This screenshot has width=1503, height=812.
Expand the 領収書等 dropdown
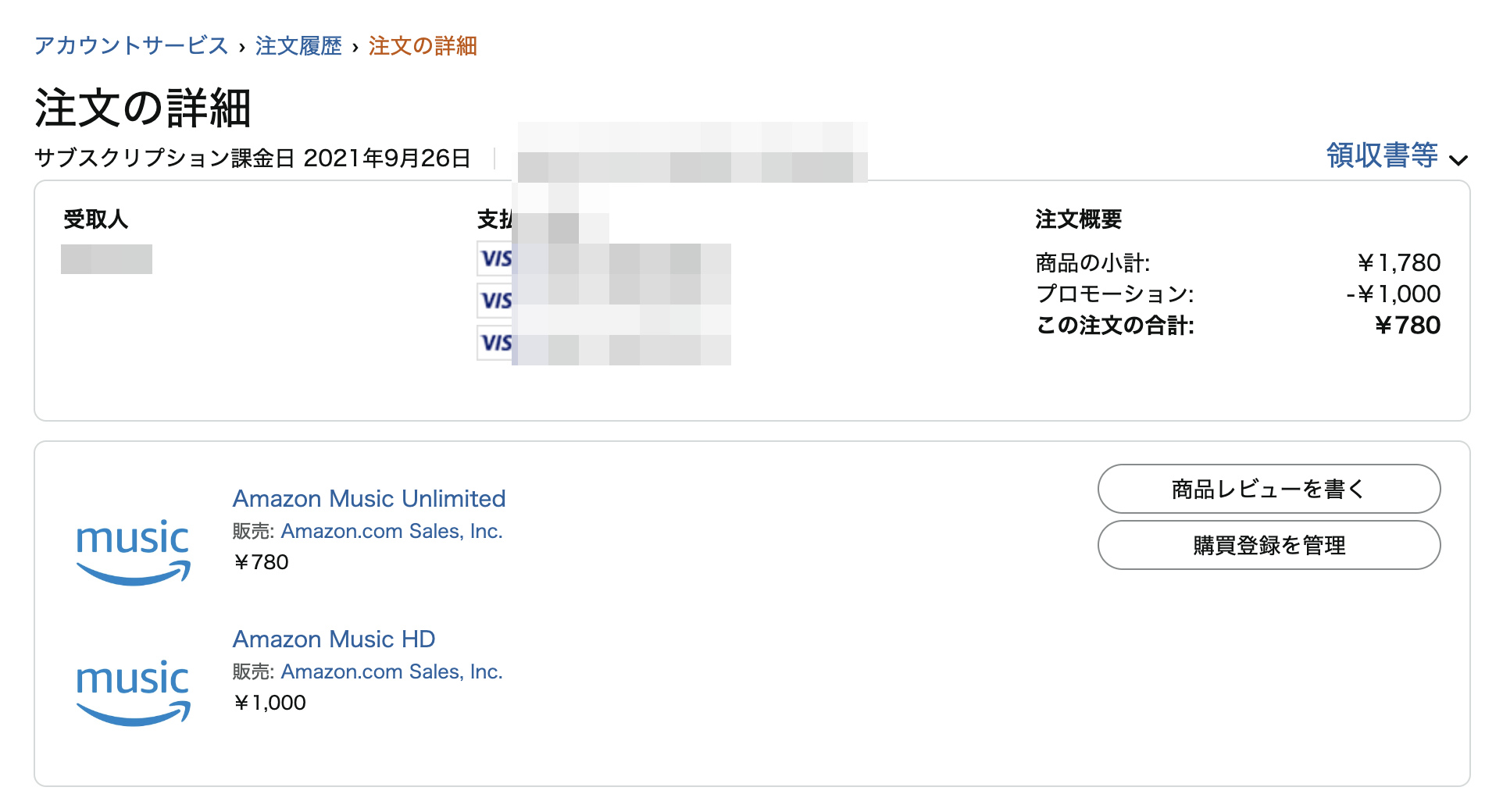[x=1396, y=156]
